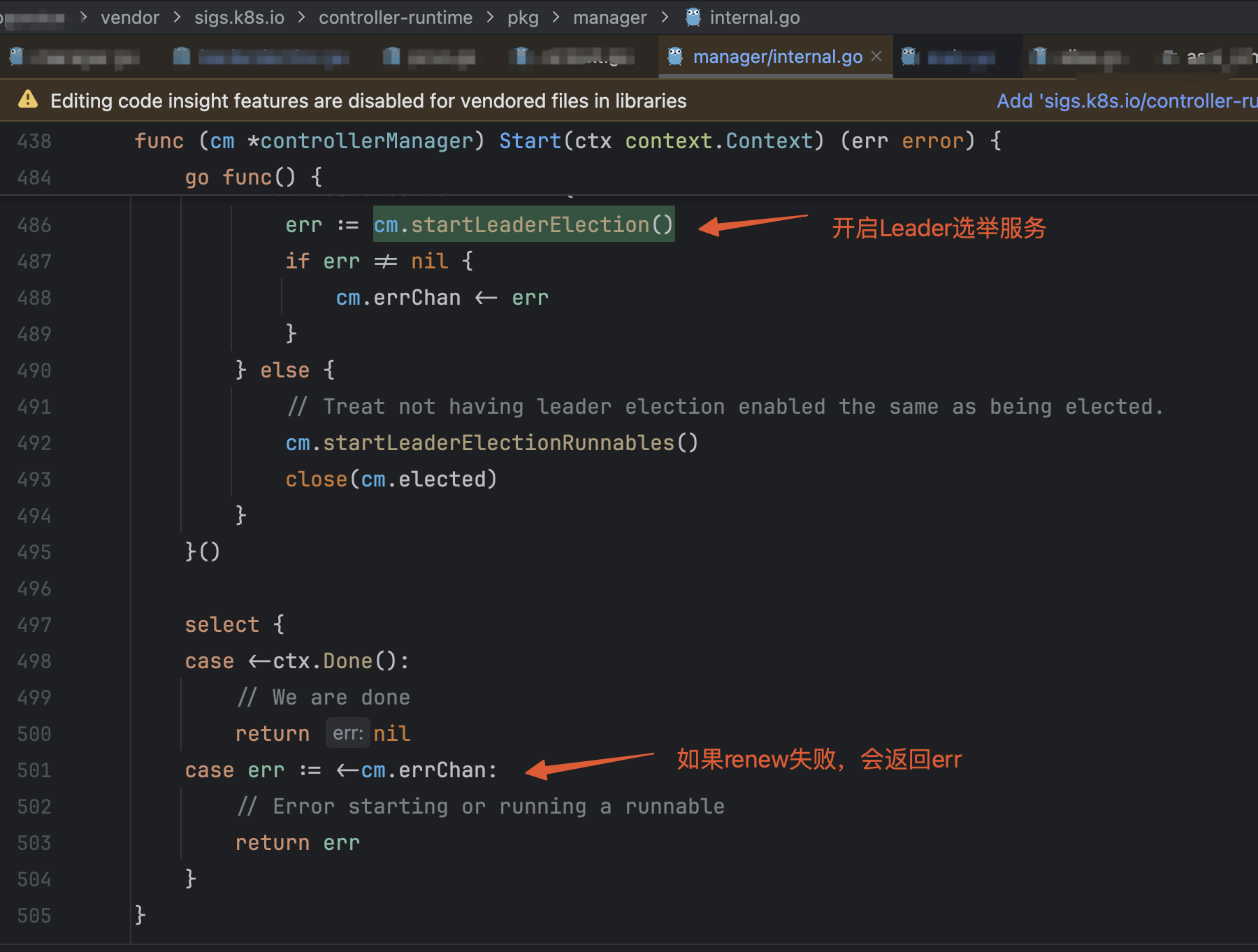The height and width of the screenshot is (952, 1258).
Task: Click the 'Treat not having leader election' comment
Action: click(725, 407)
